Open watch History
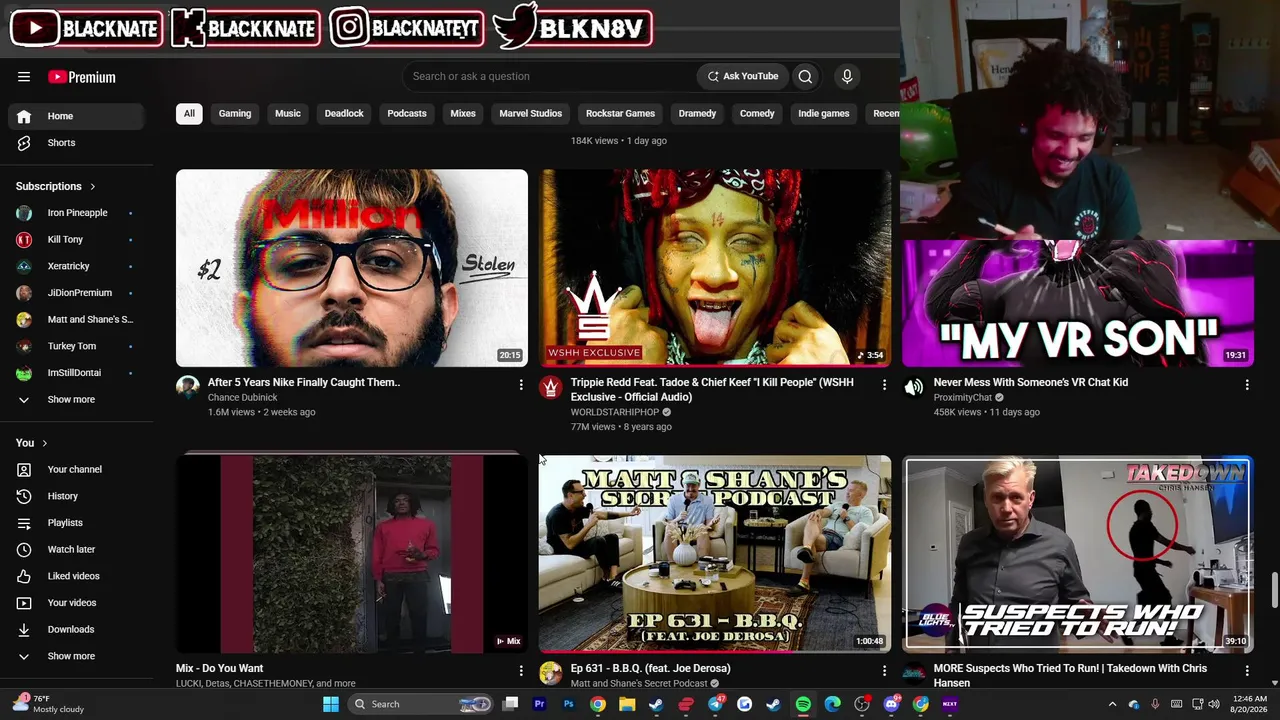The height and width of the screenshot is (720, 1280). [x=76, y=496]
